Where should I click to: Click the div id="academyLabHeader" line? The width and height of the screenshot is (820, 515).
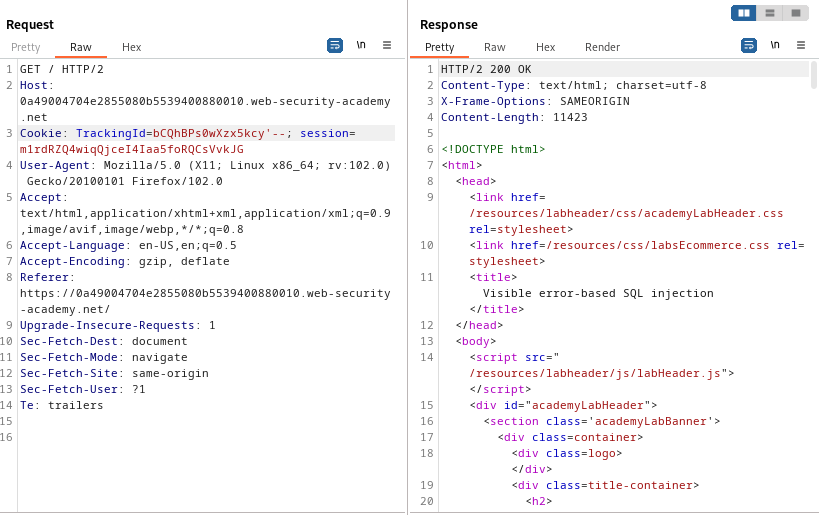pyautogui.click(x=563, y=405)
